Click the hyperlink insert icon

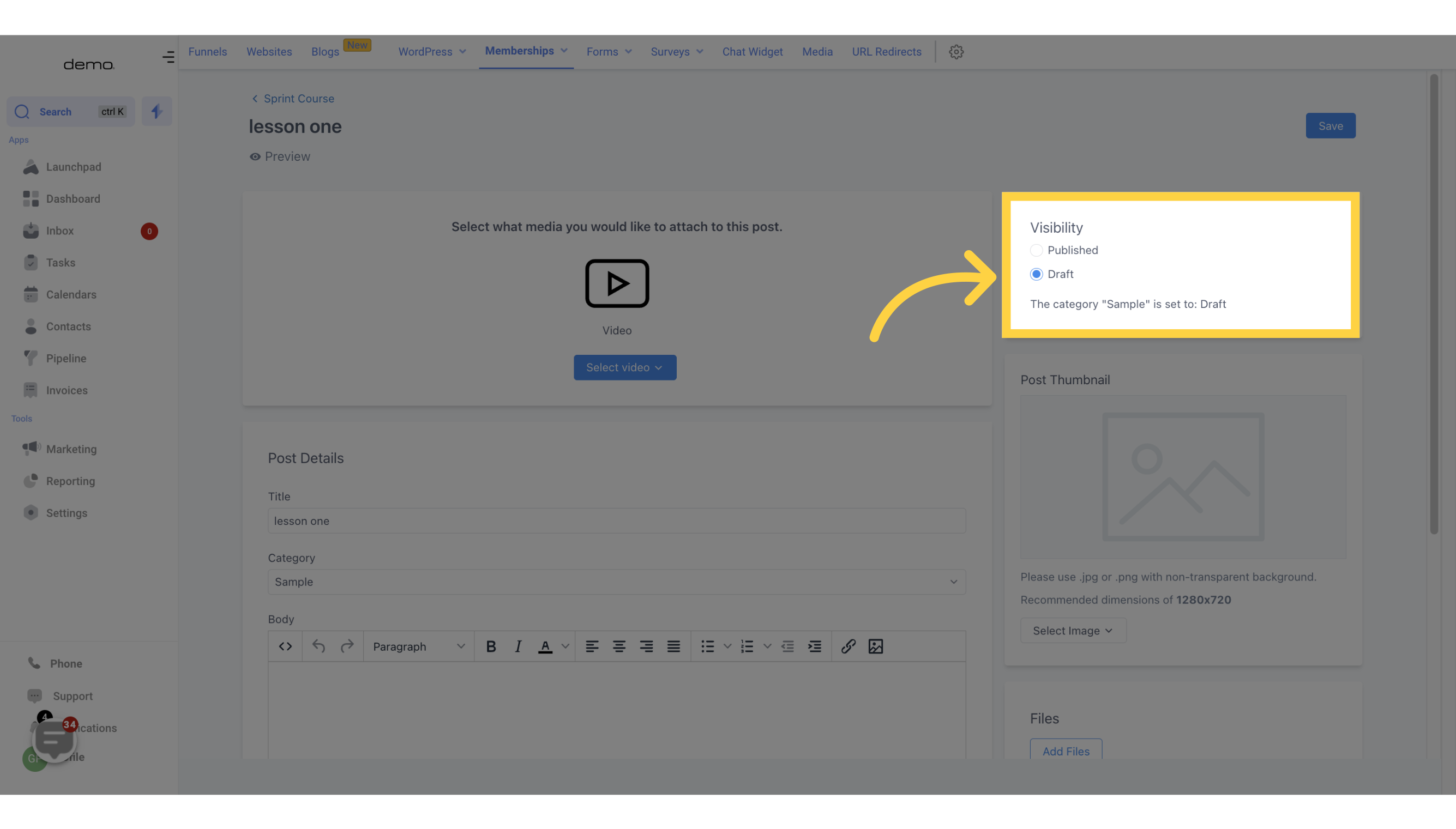click(x=848, y=646)
